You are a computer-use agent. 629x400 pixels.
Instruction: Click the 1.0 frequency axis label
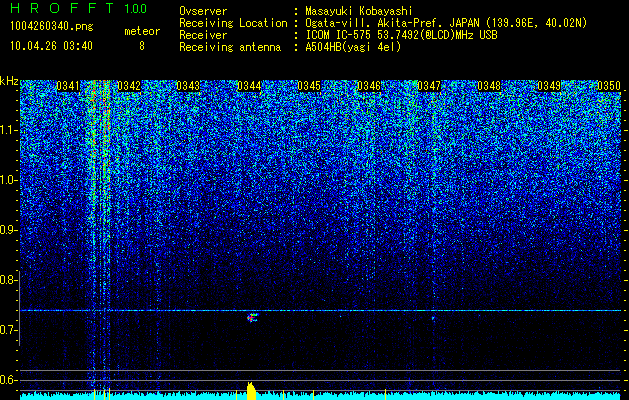click(9, 181)
